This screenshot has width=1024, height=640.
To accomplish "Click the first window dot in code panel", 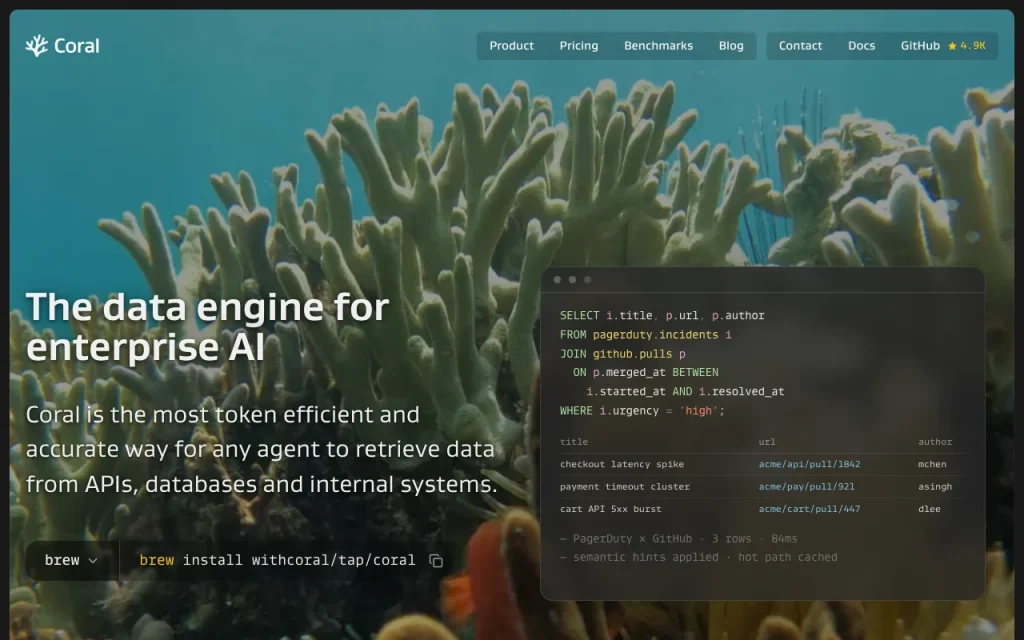I will (x=557, y=280).
